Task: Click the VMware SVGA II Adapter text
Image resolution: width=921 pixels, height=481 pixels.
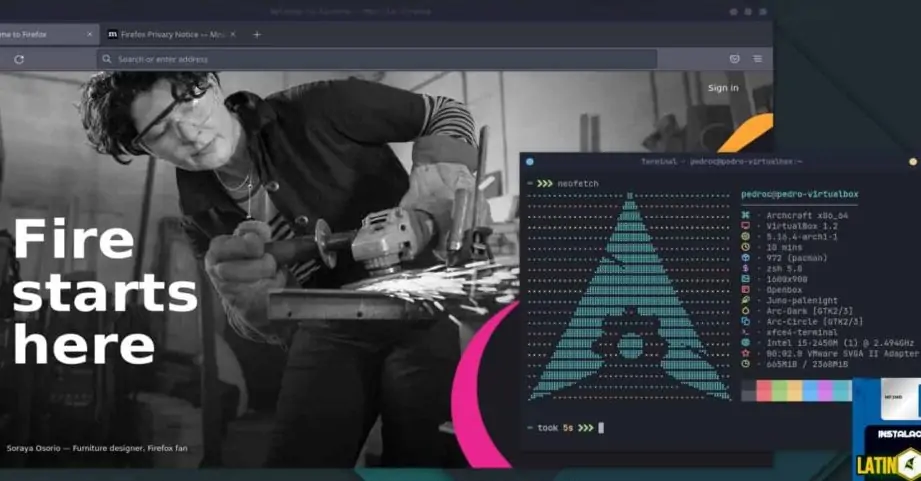Action: pos(843,353)
